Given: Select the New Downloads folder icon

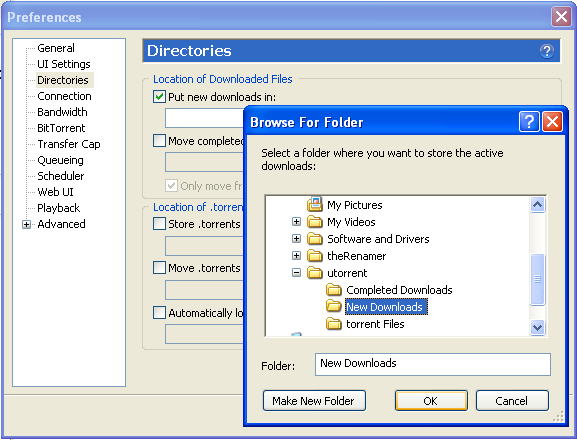Looking at the screenshot, I should point(334,306).
